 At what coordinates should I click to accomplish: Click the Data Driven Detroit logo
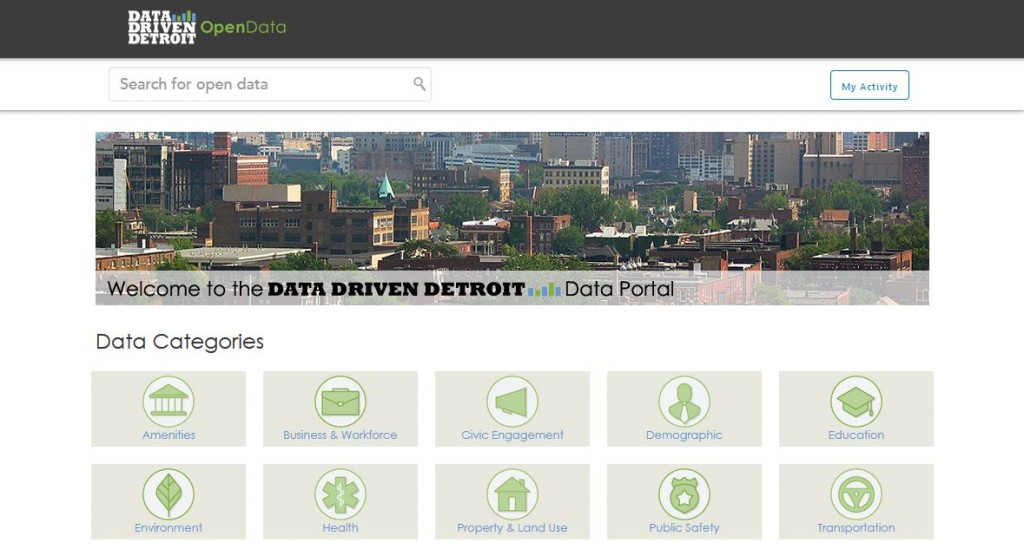161,27
